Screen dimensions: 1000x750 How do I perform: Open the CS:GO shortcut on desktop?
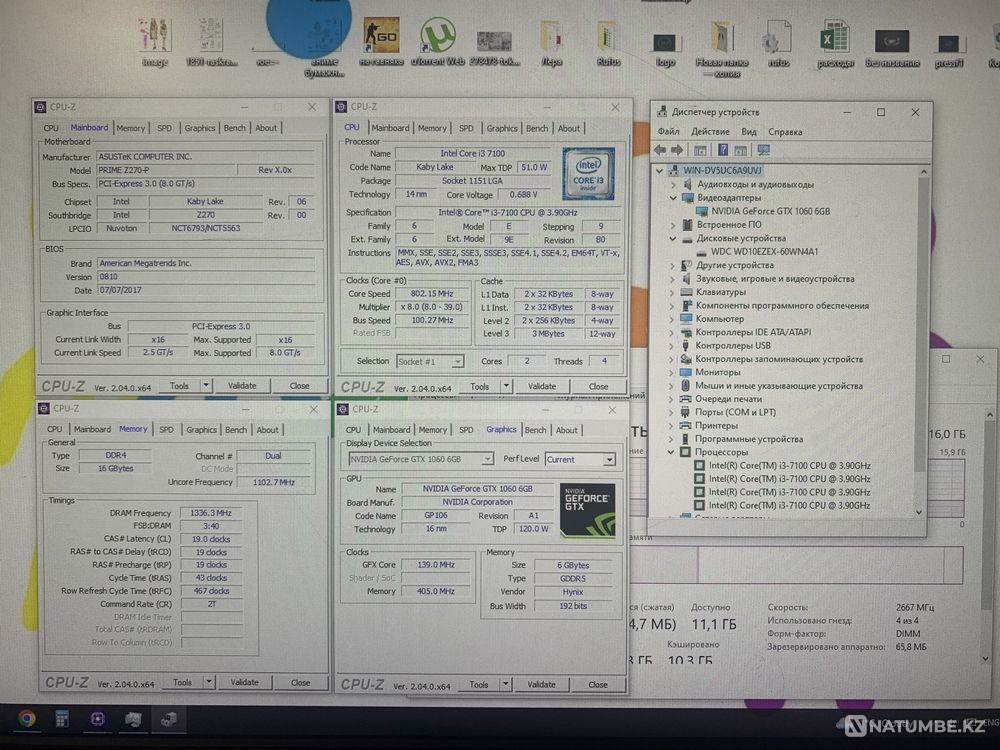pos(381,41)
